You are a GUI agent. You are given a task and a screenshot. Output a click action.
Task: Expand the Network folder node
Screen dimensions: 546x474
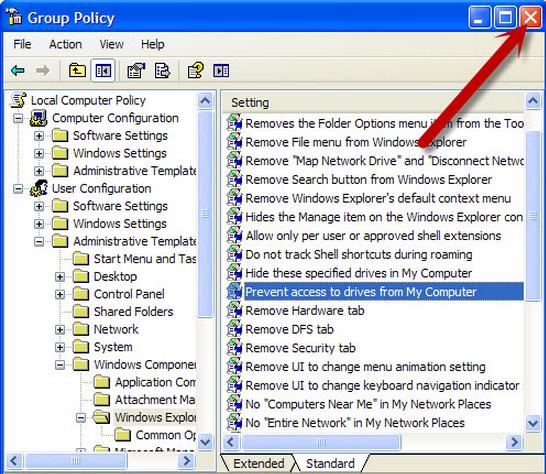60,329
